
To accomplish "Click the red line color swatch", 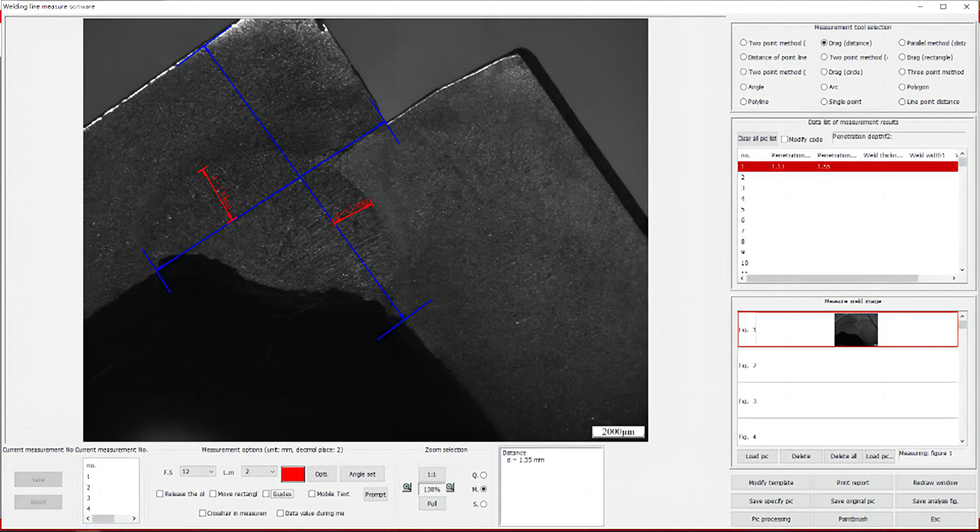I will [292, 472].
